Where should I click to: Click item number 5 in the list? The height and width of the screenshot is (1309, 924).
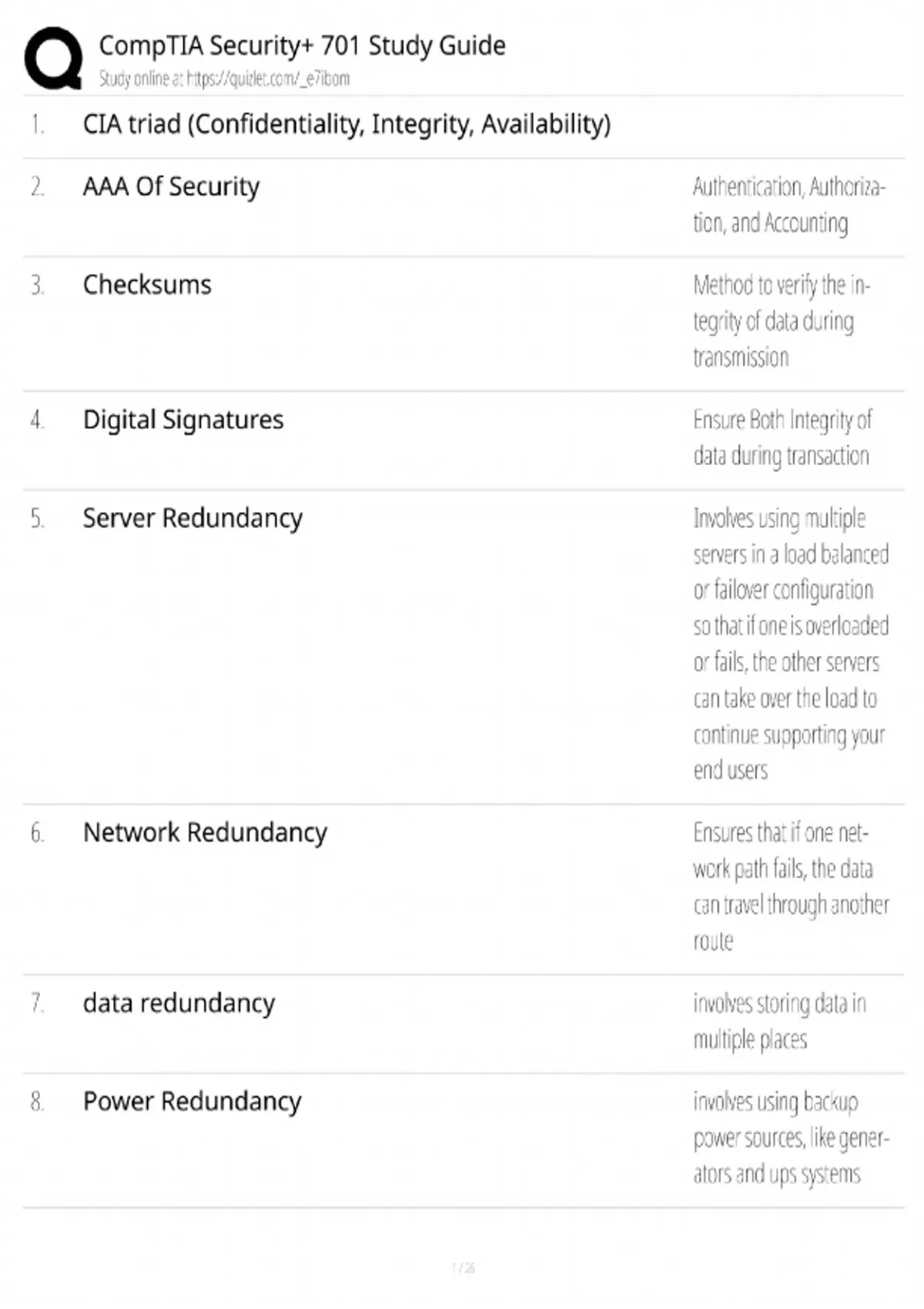(37, 519)
